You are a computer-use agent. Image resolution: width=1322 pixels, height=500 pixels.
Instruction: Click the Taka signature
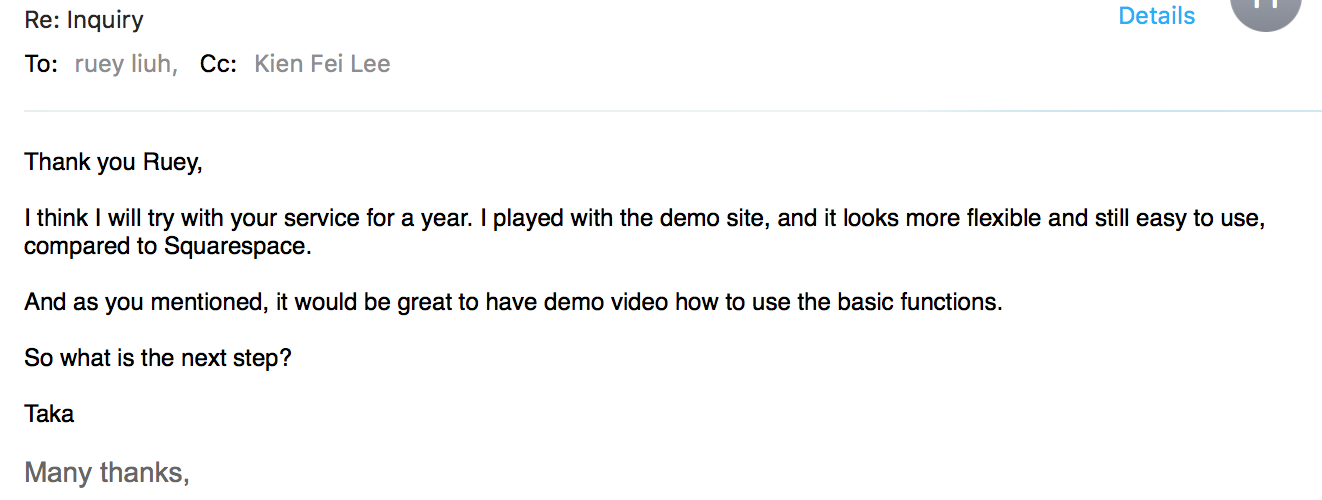[x=49, y=413]
